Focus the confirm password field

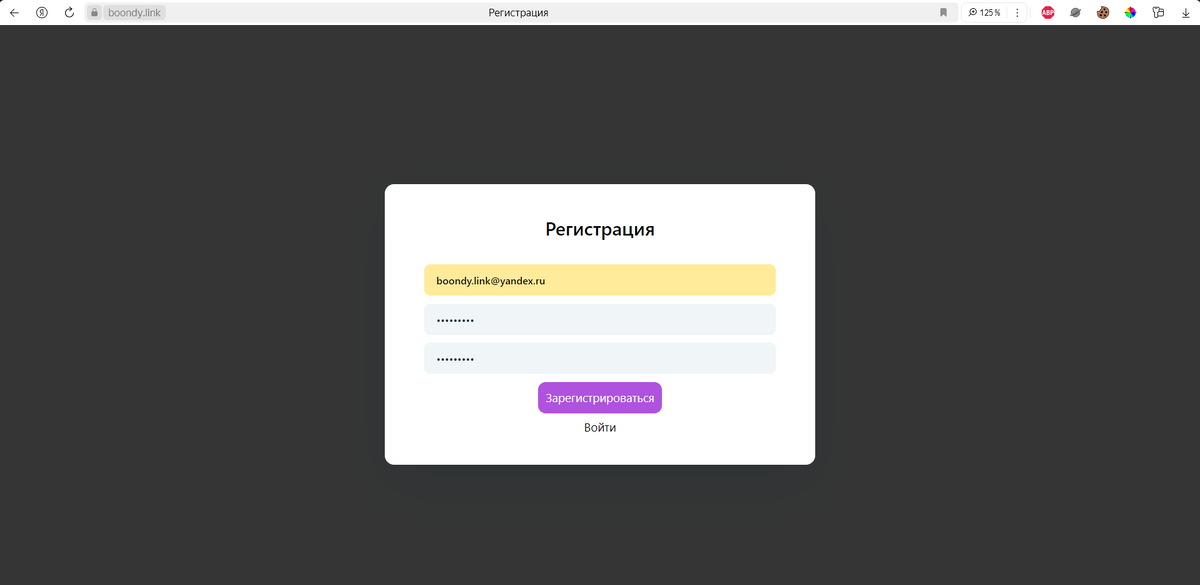point(600,358)
